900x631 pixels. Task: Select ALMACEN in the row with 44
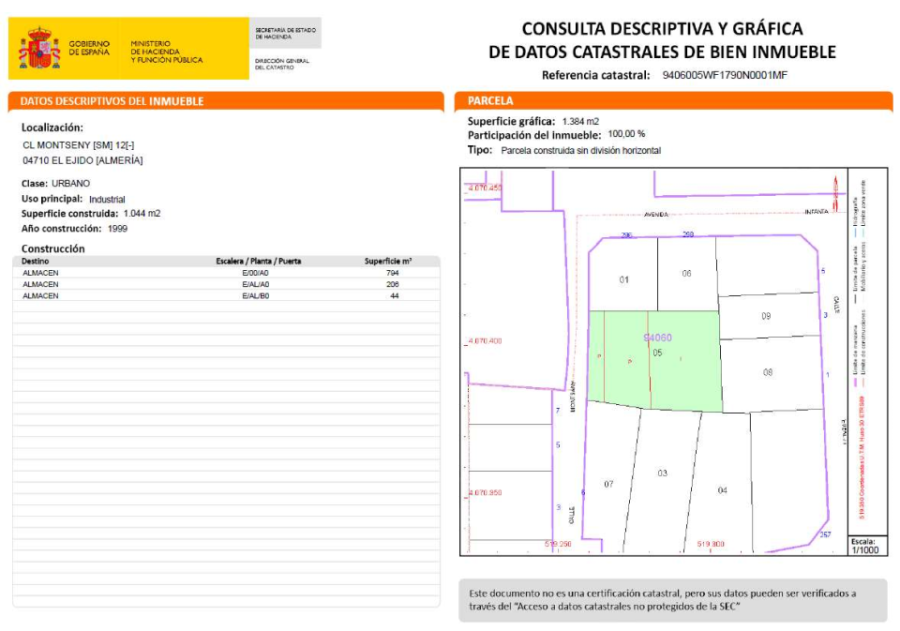(40, 296)
